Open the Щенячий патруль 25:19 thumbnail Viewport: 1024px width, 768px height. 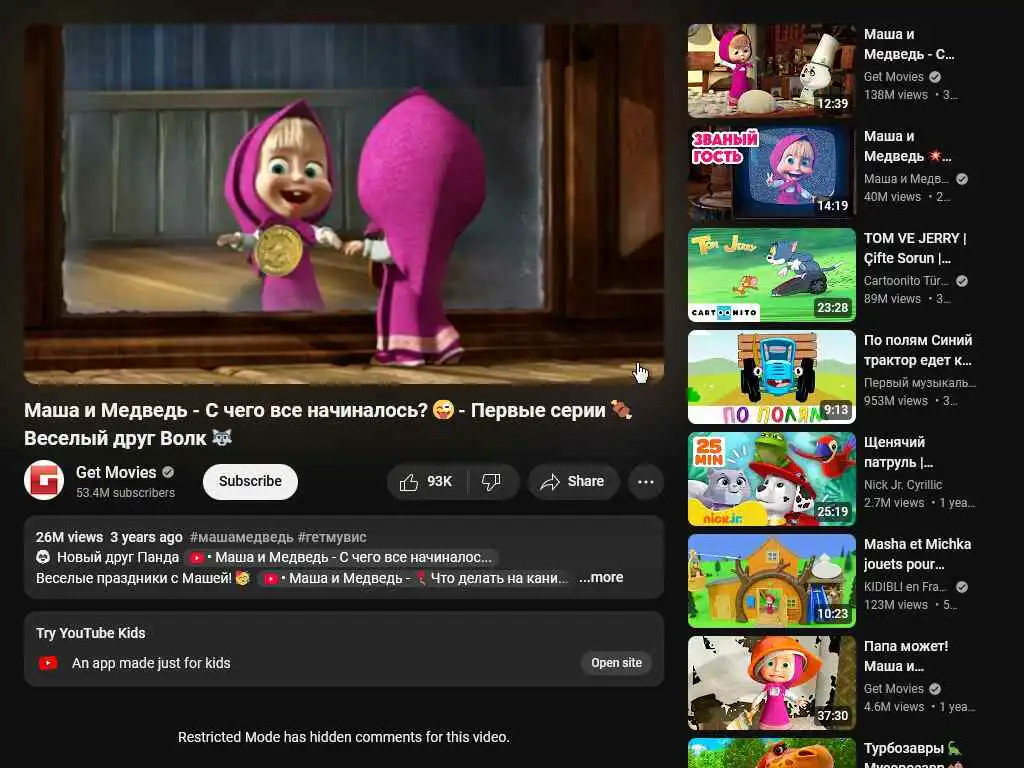(771, 479)
